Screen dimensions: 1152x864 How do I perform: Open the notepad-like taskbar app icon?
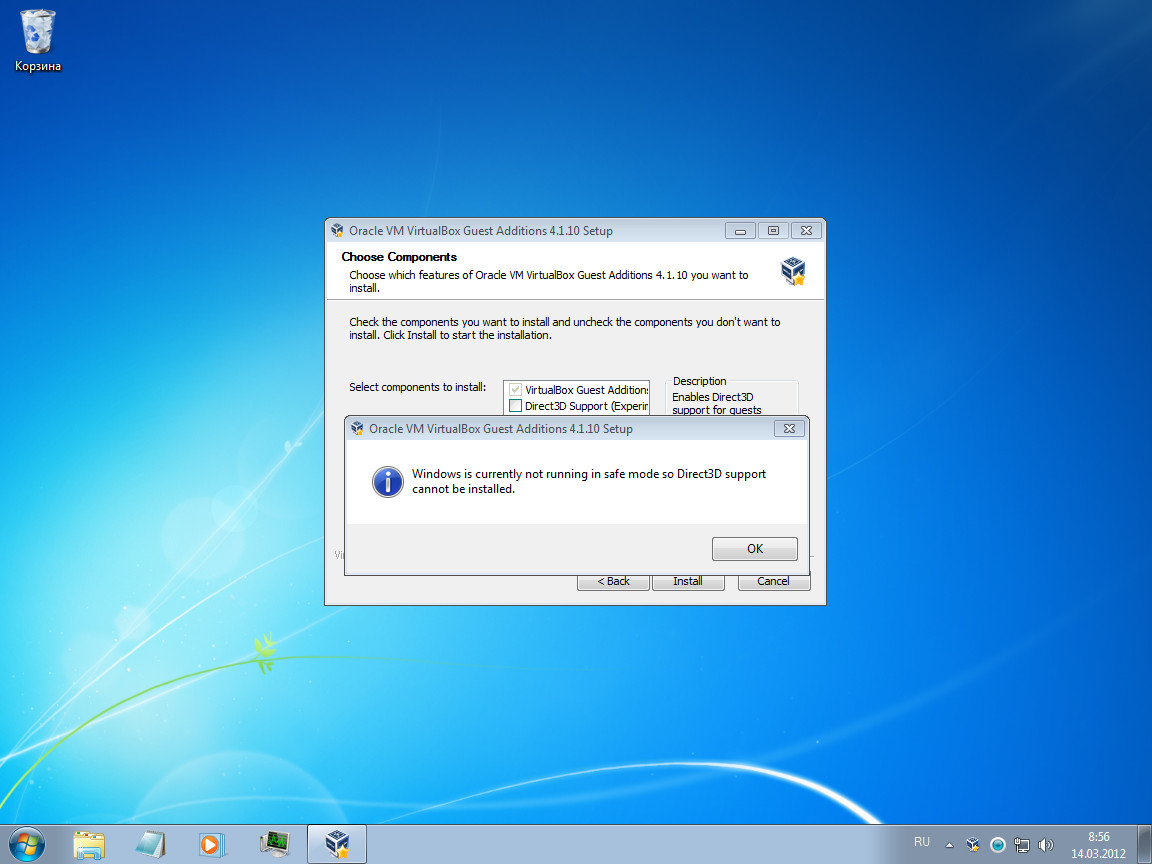coord(150,845)
